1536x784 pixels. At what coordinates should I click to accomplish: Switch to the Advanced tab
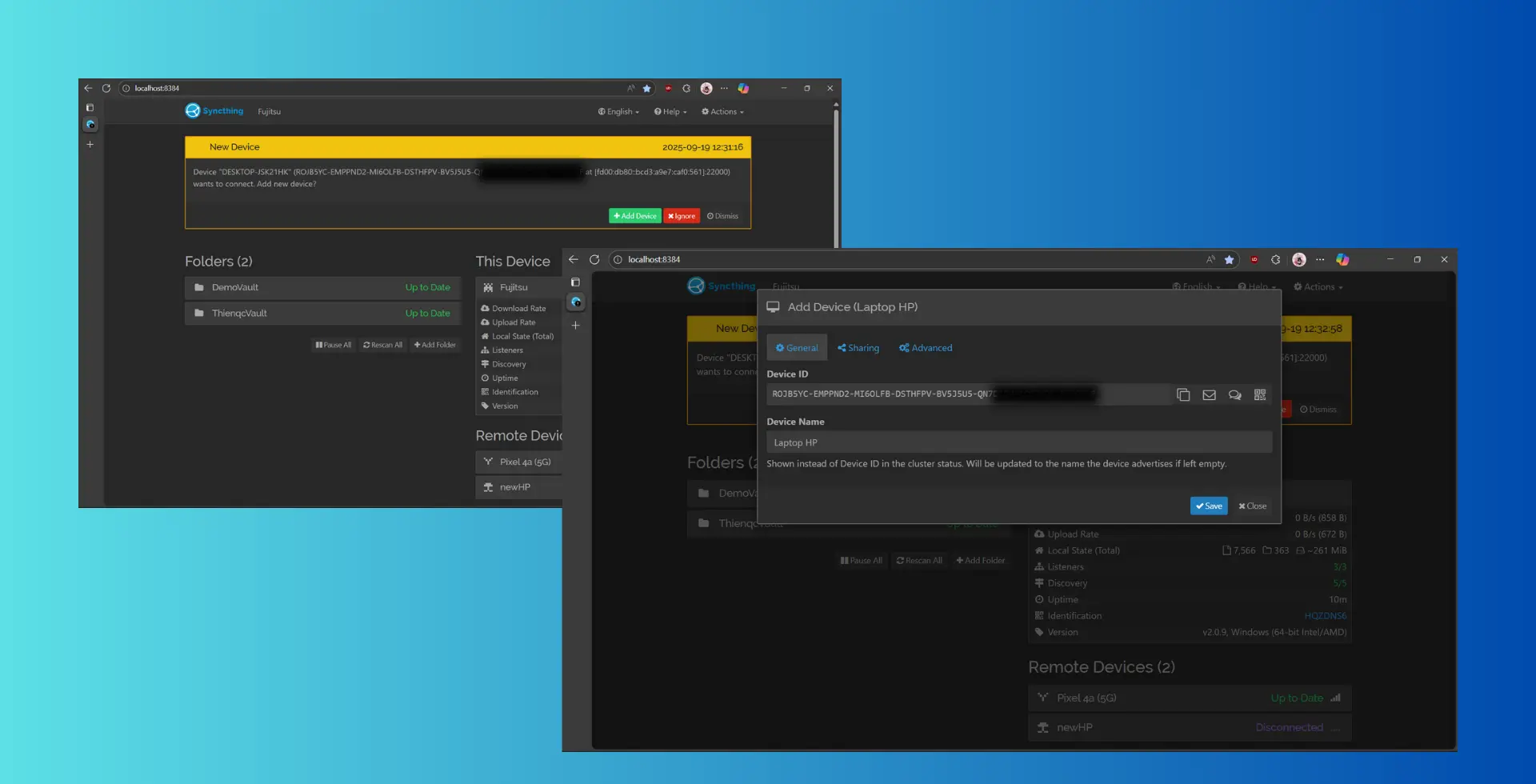tap(926, 348)
